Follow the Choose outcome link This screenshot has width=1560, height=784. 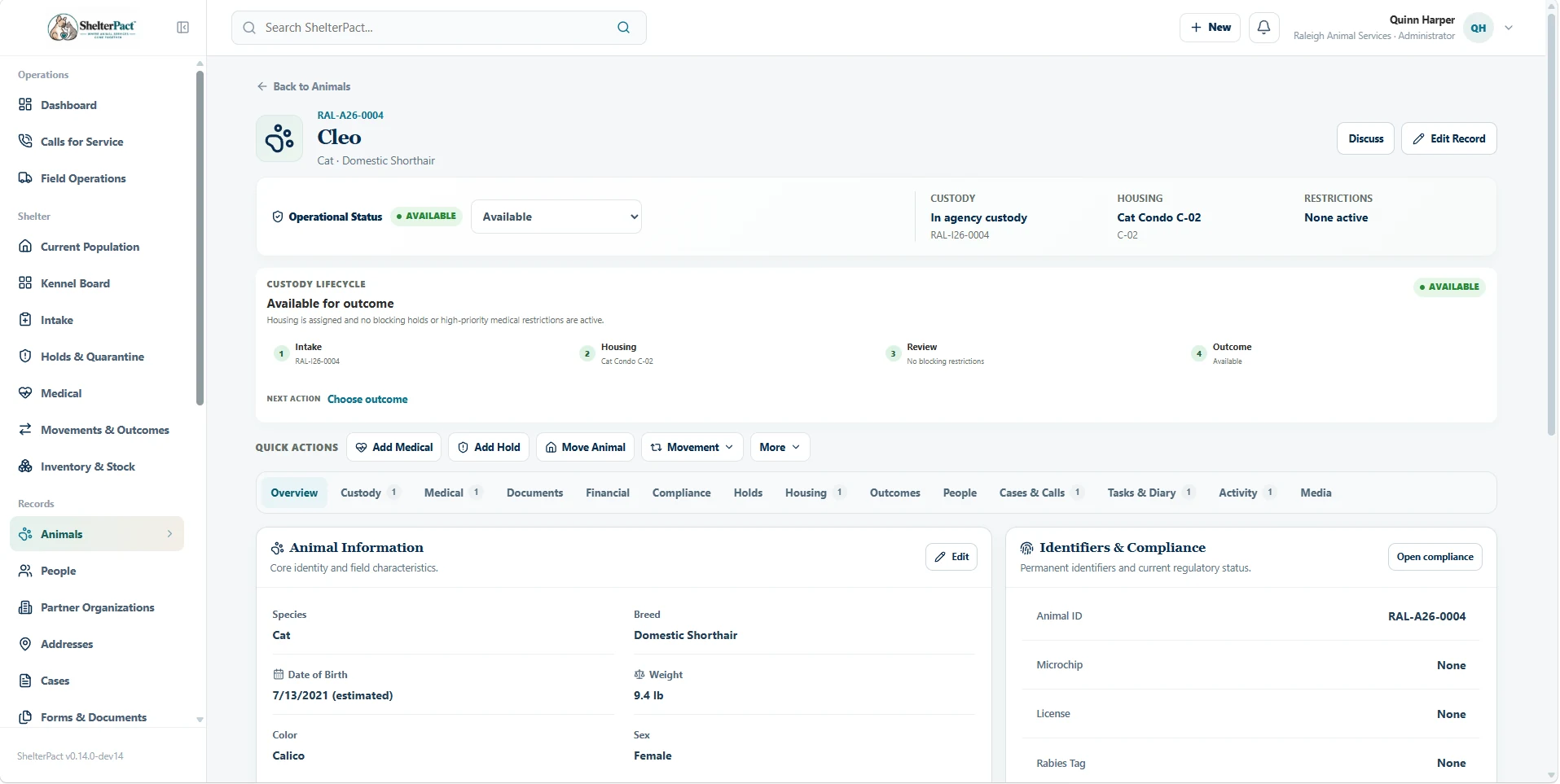[367, 399]
